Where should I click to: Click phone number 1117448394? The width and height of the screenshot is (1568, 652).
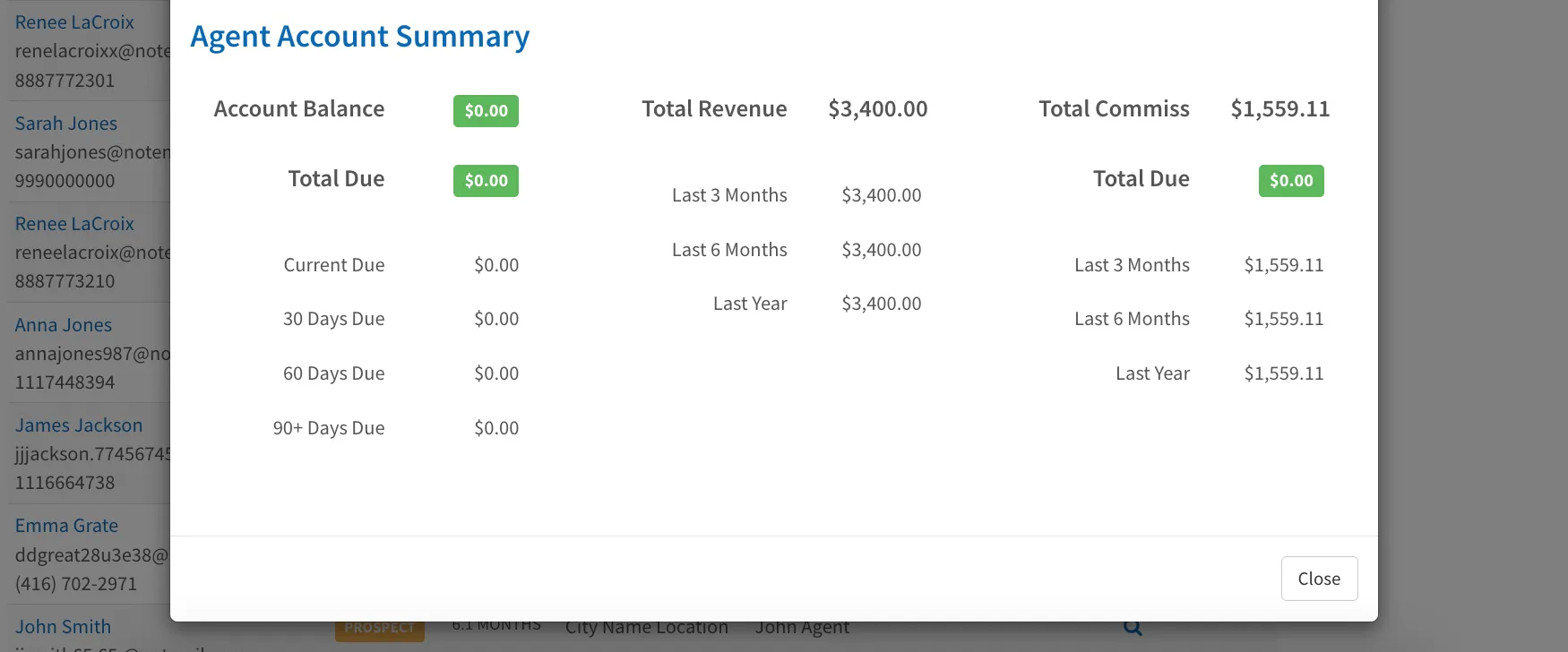(65, 382)
